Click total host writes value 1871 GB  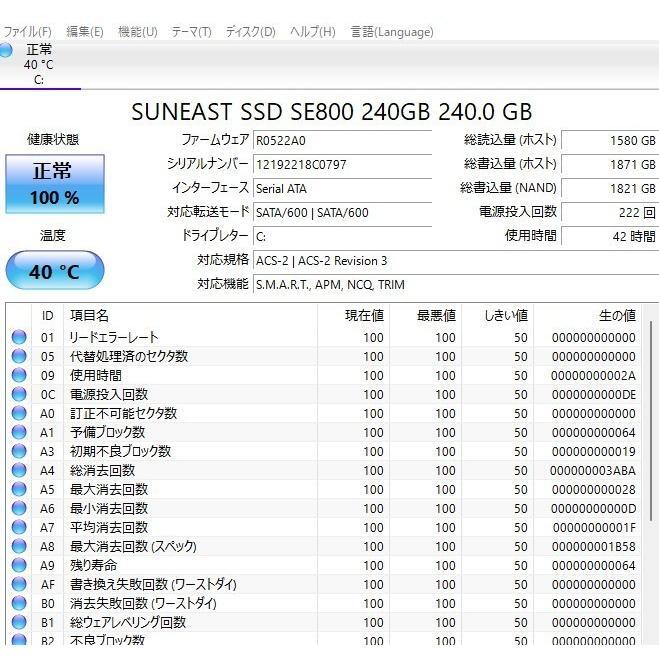tap(610, 164)
